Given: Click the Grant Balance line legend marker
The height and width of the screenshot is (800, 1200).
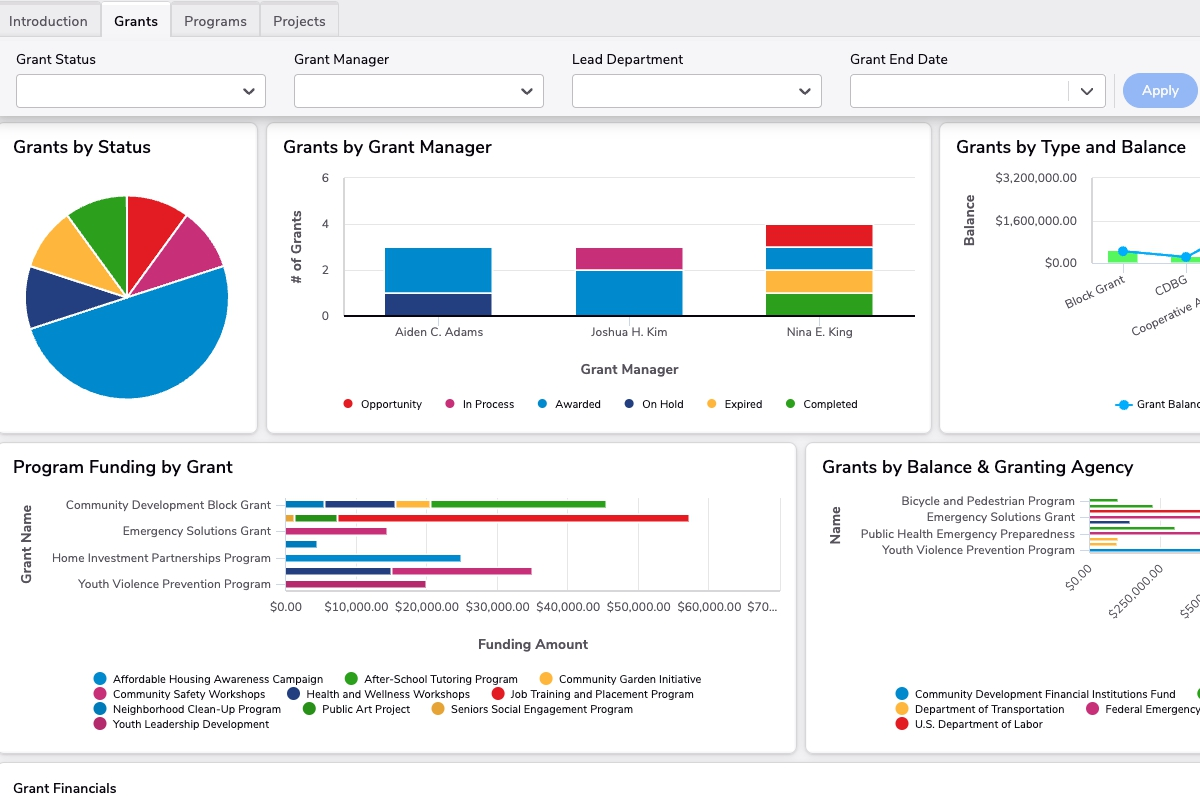Looking at the screenshot, I should point(1124,405).
